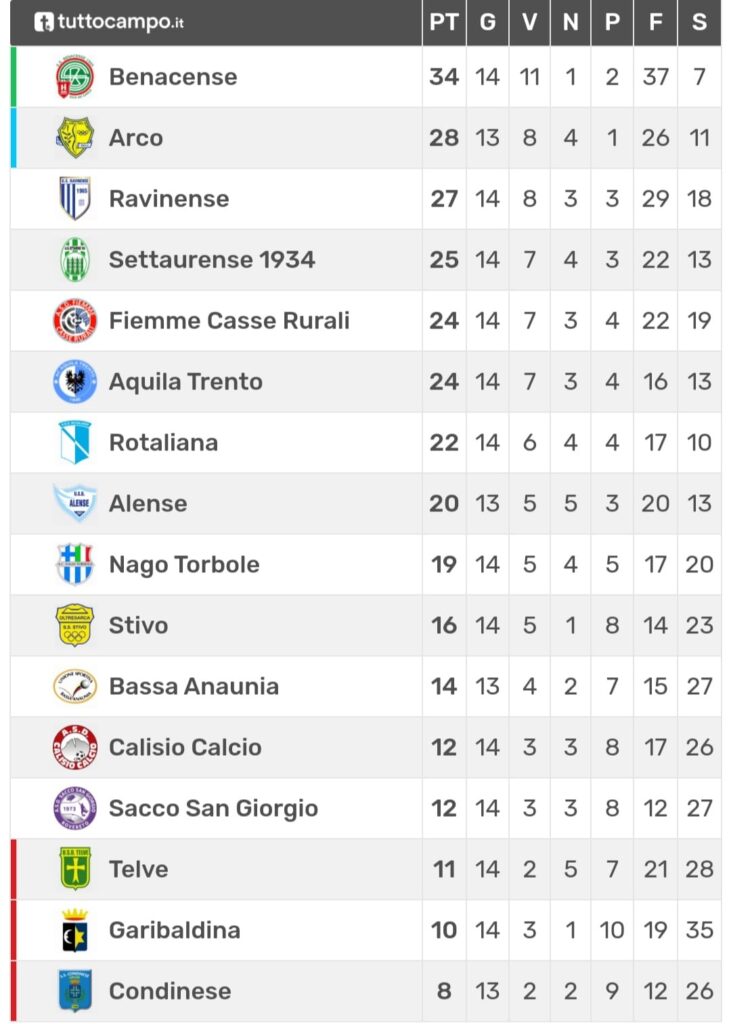This screenshot has height=1024, width=731.
Task: Sort table by G column header
Action: coord(487,22)
